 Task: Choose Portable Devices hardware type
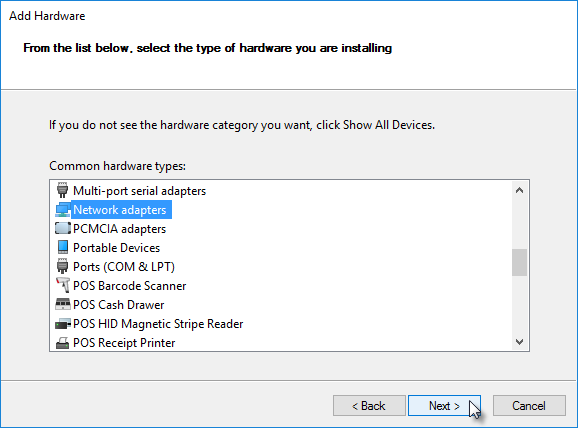116,248
